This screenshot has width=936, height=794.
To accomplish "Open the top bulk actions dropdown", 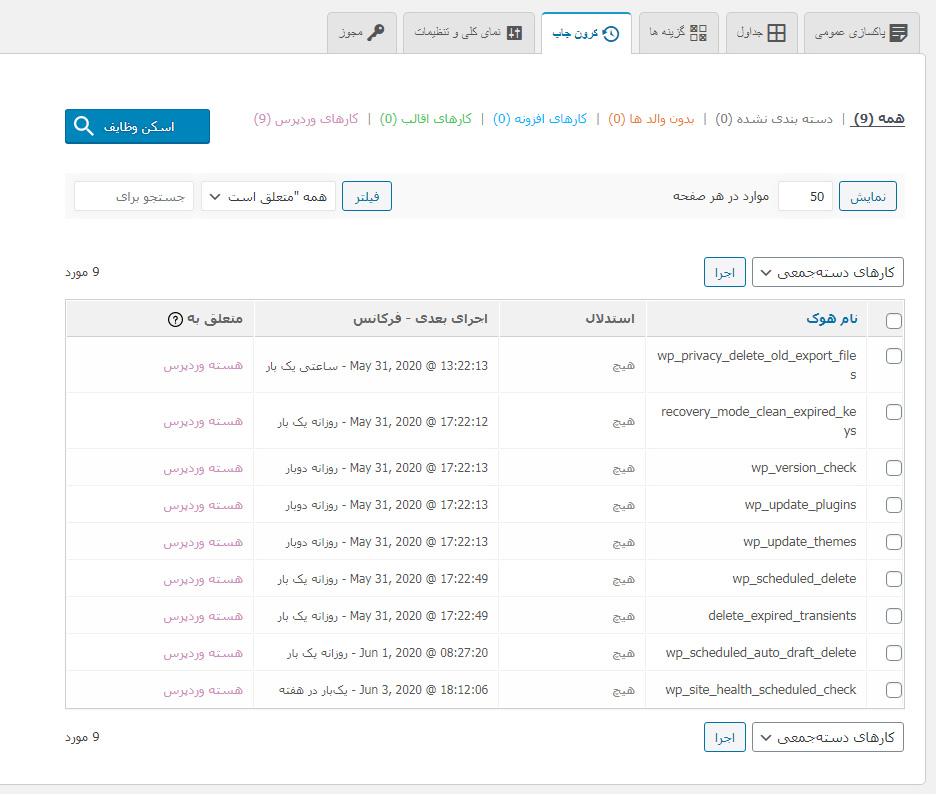I will (x=827, y=272).
